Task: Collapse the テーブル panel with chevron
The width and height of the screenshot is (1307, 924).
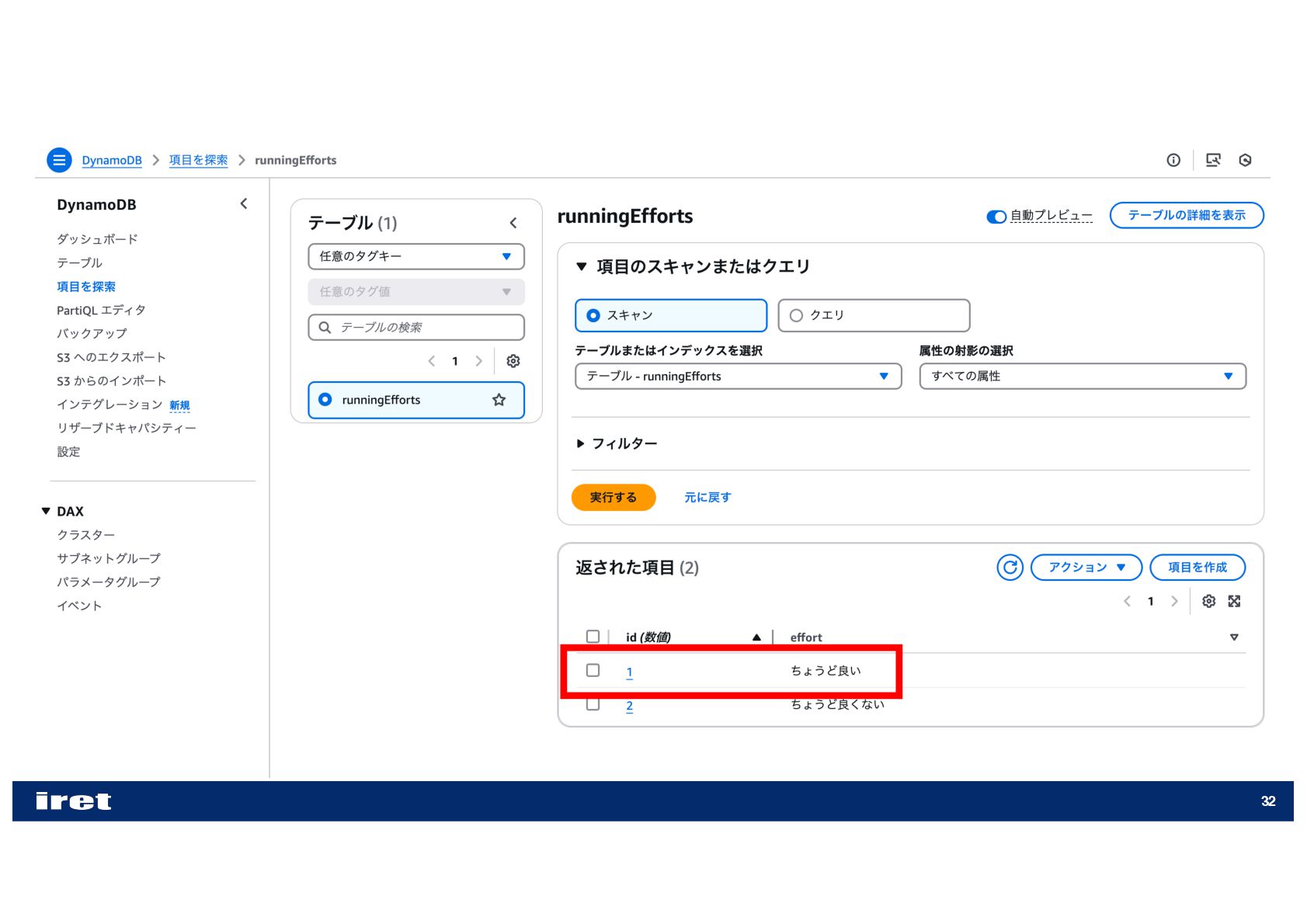Action: point(513,223)
